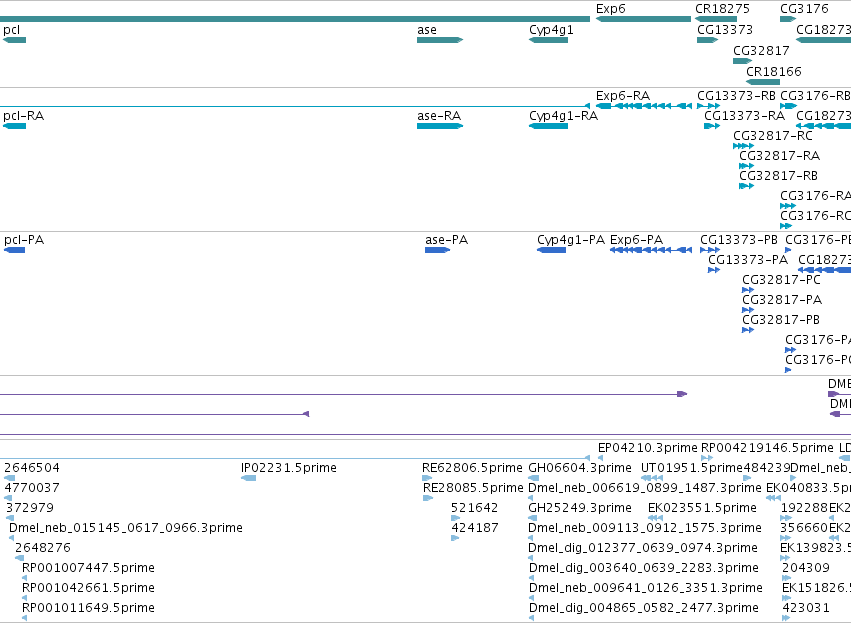Image resolution: width=851 pixels, height=623 pixels.
Task: Select the Cyp4g1-RA transcript label
Action: 563,116
